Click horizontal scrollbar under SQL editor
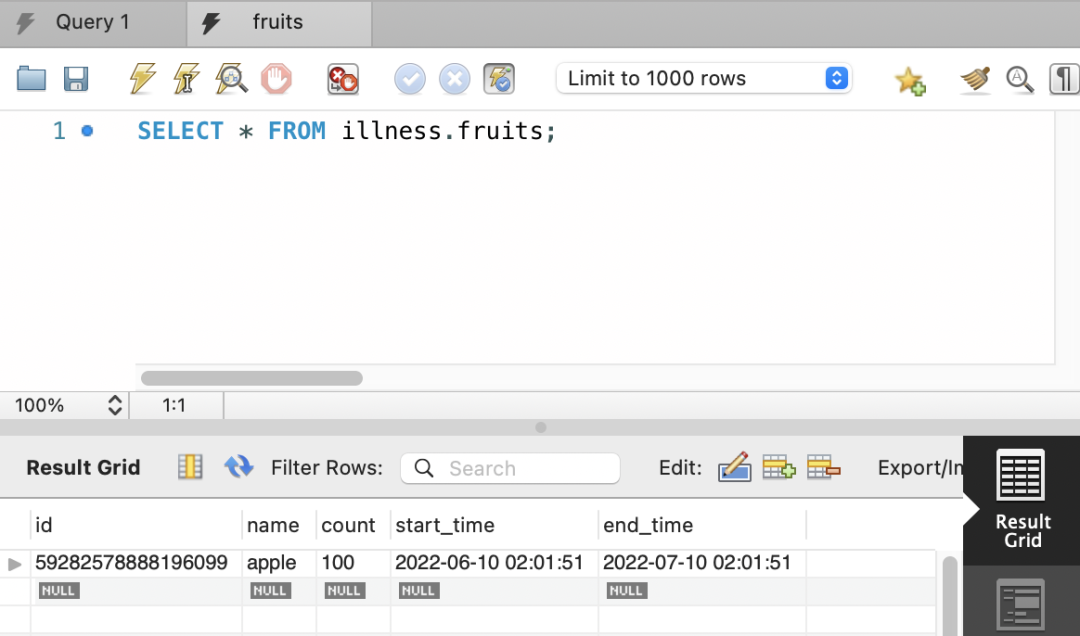1080x636 pixels. pos(252,378)
